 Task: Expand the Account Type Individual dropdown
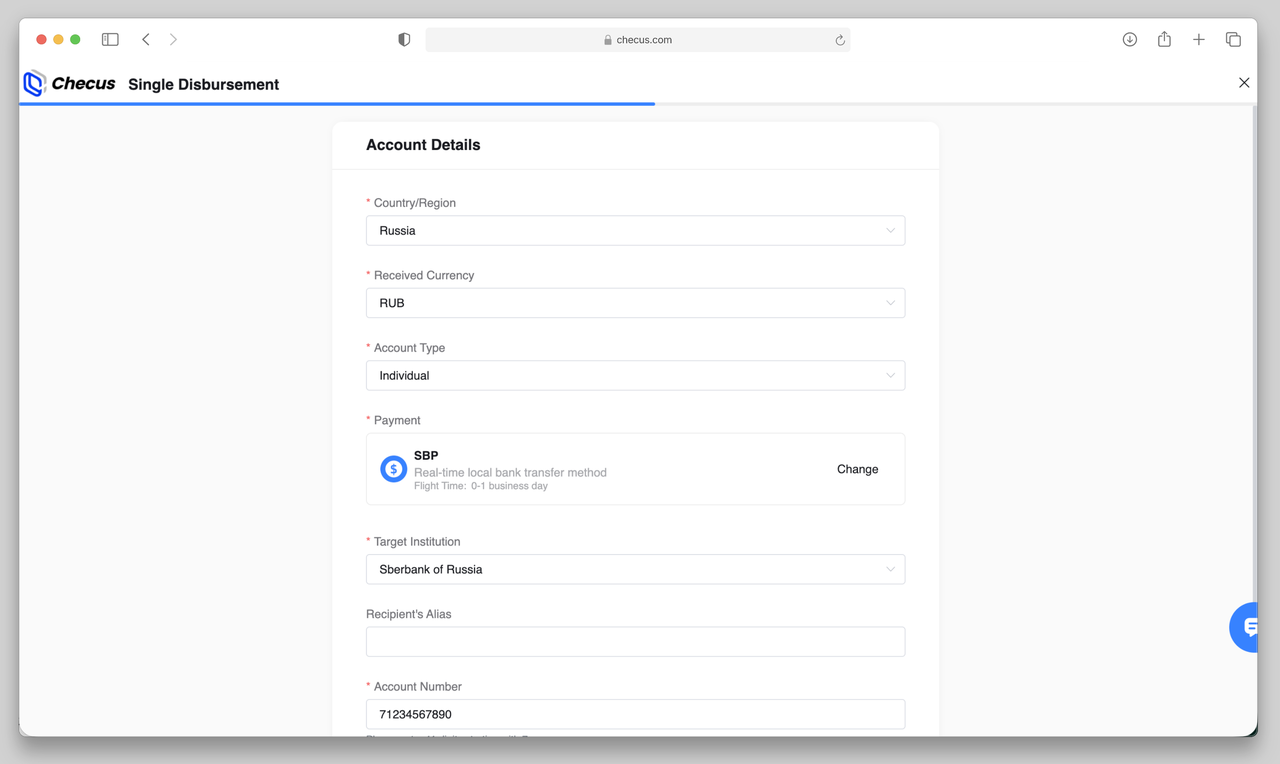pyautogui.click(x=635, y=376)
